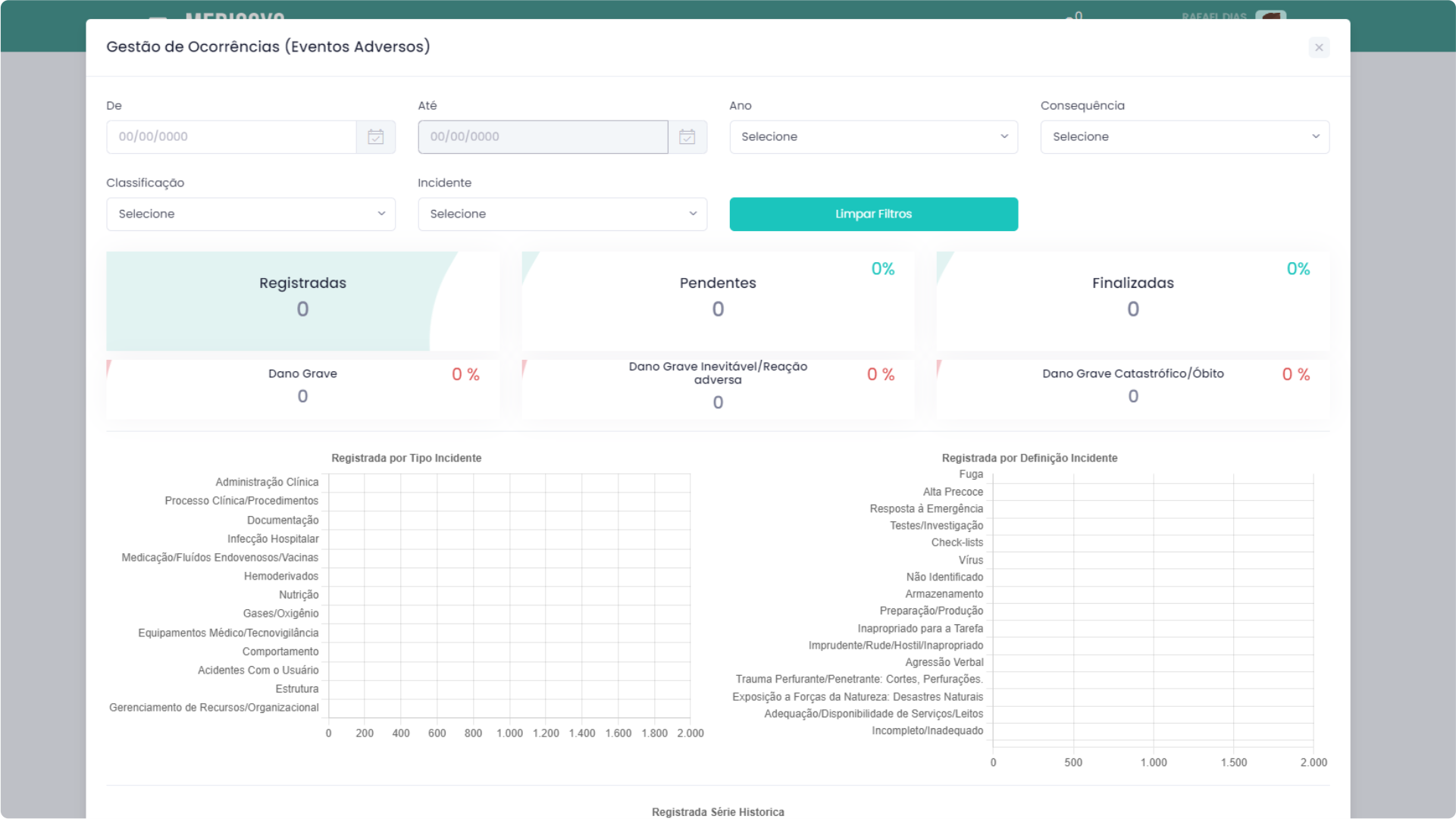Select the Finalizadas summary card

point(1132,301)
